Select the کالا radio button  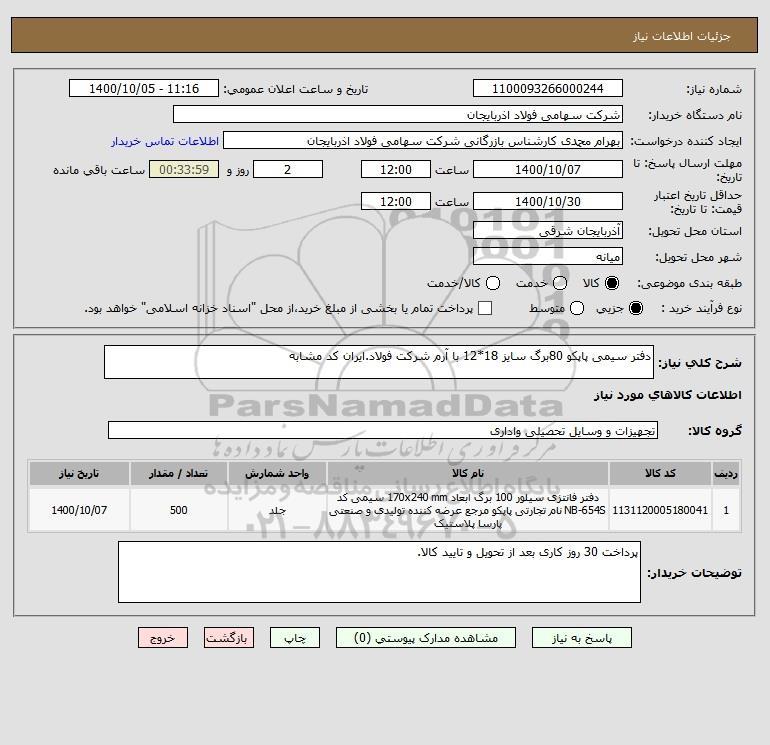(612, 283)
